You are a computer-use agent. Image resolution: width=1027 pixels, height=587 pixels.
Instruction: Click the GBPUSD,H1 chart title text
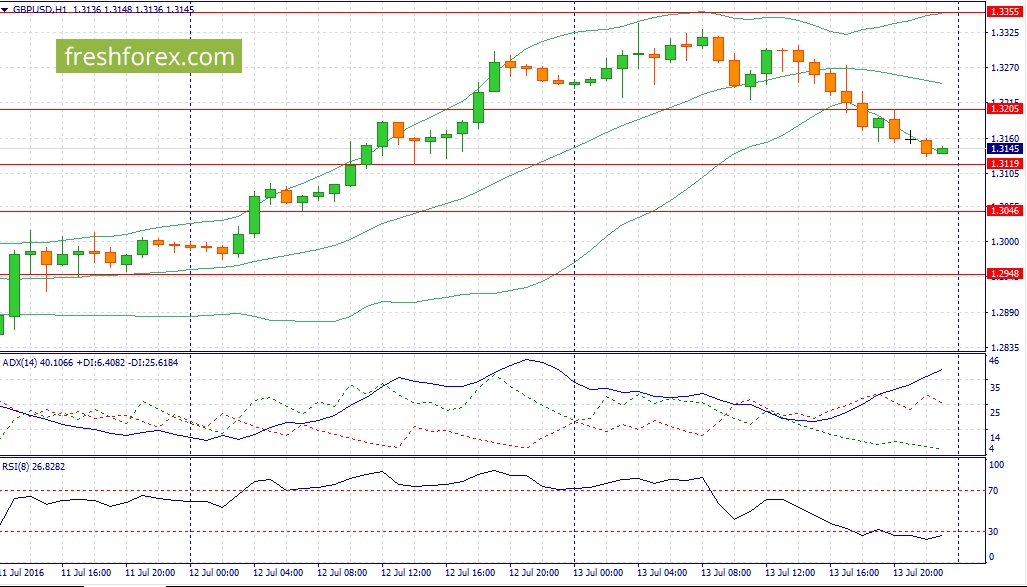39,9
